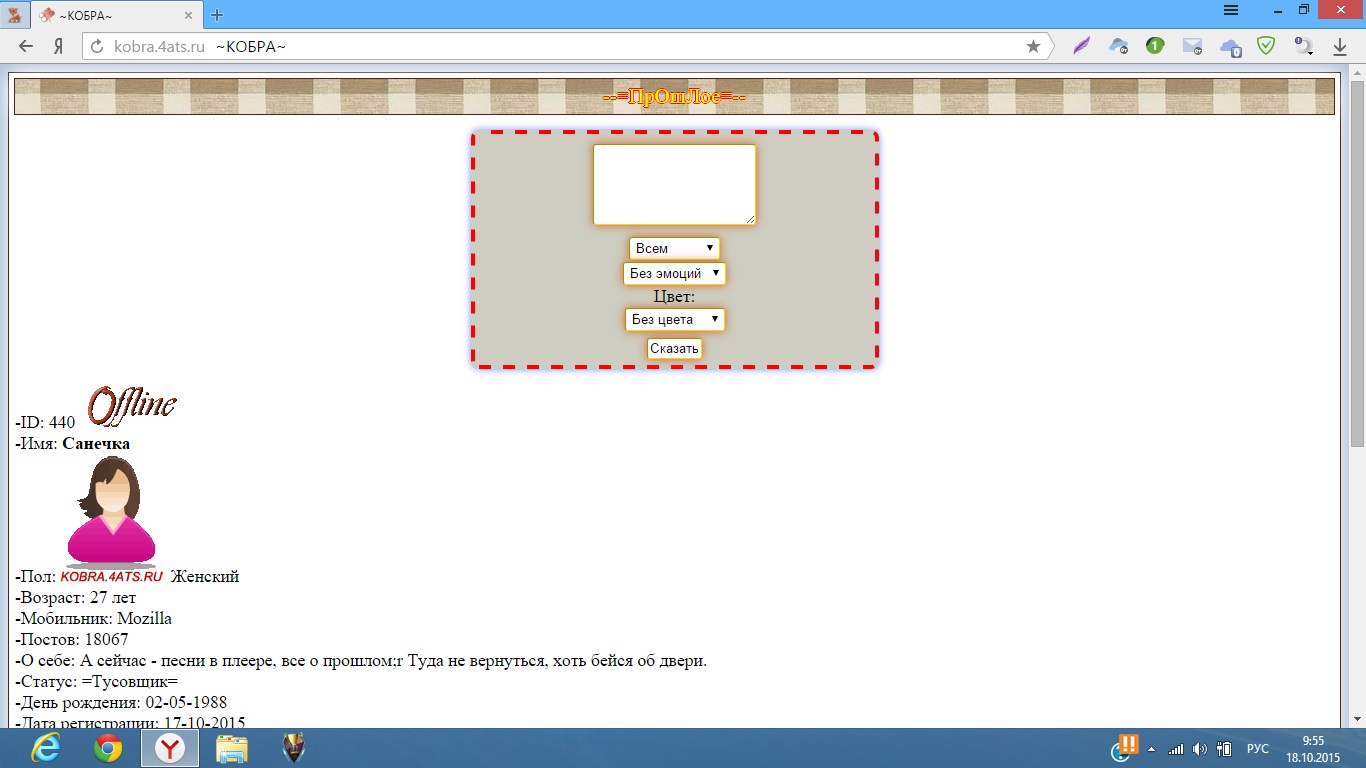The height and width of the screenshot is (768, 1366).
Task: Click the female user avatar image
Action: click(111, 512)
